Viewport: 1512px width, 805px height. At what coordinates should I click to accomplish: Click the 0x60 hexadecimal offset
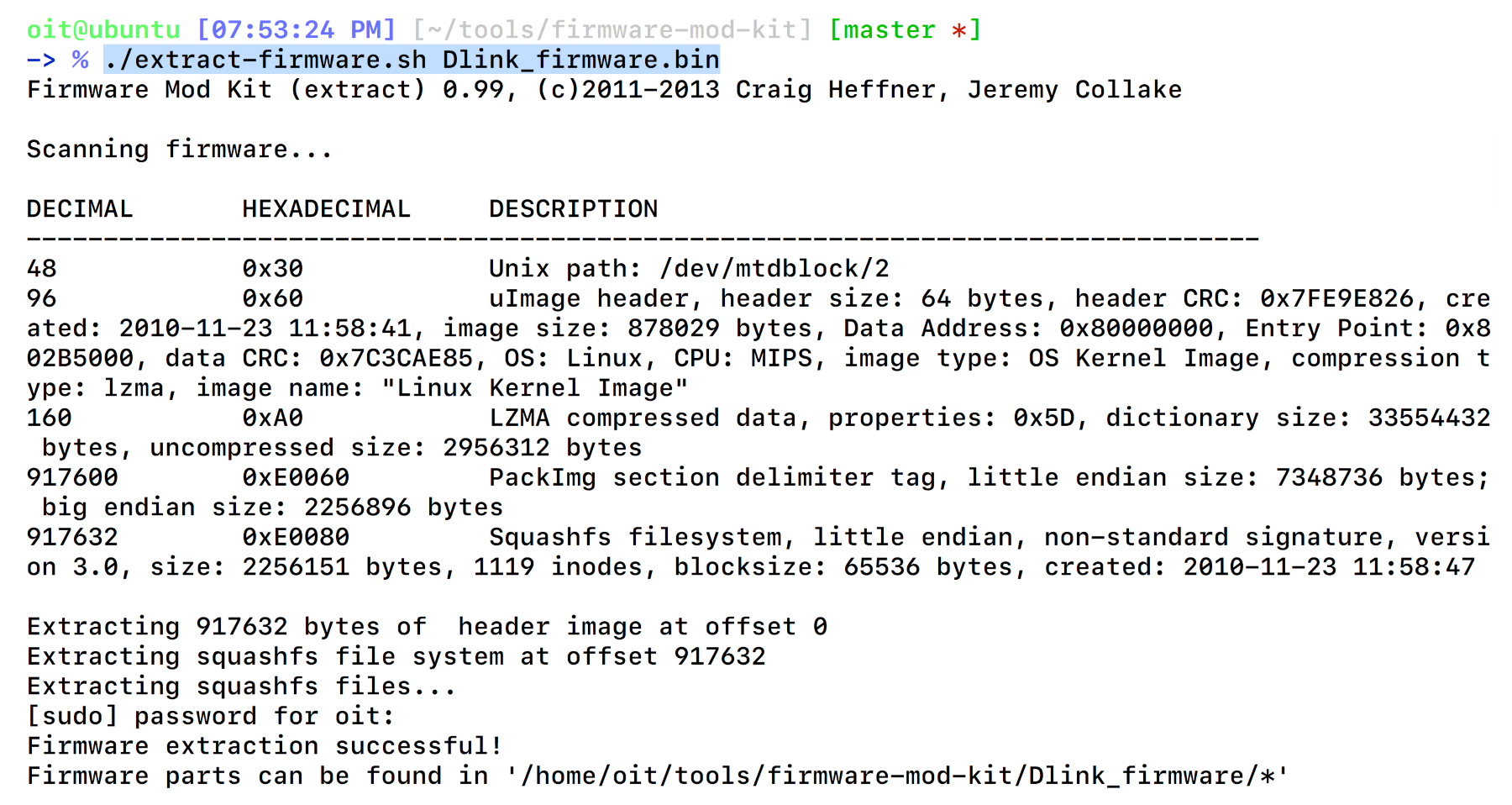coord(273,298)
